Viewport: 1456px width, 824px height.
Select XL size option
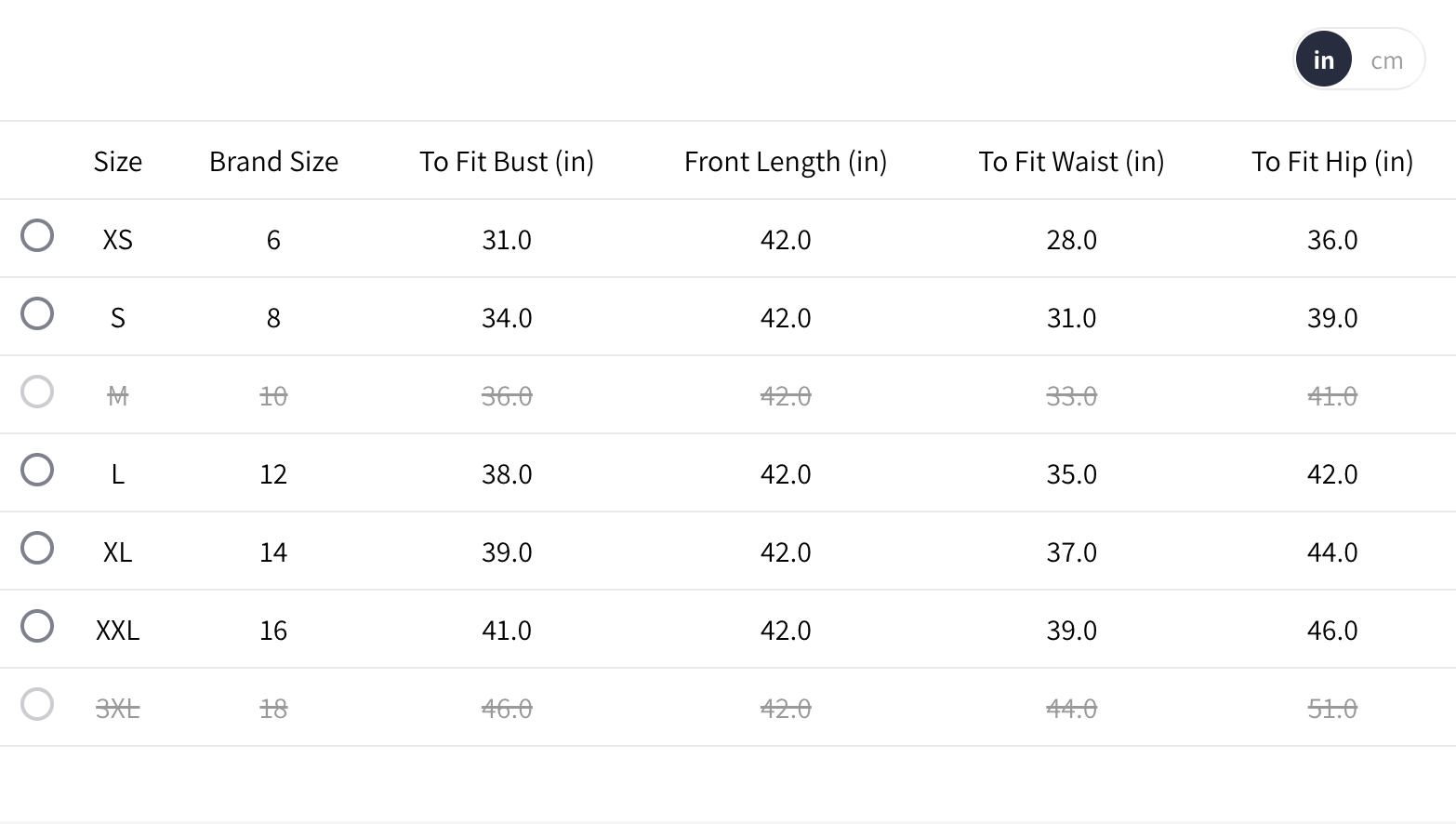click(x=37, y=548)
